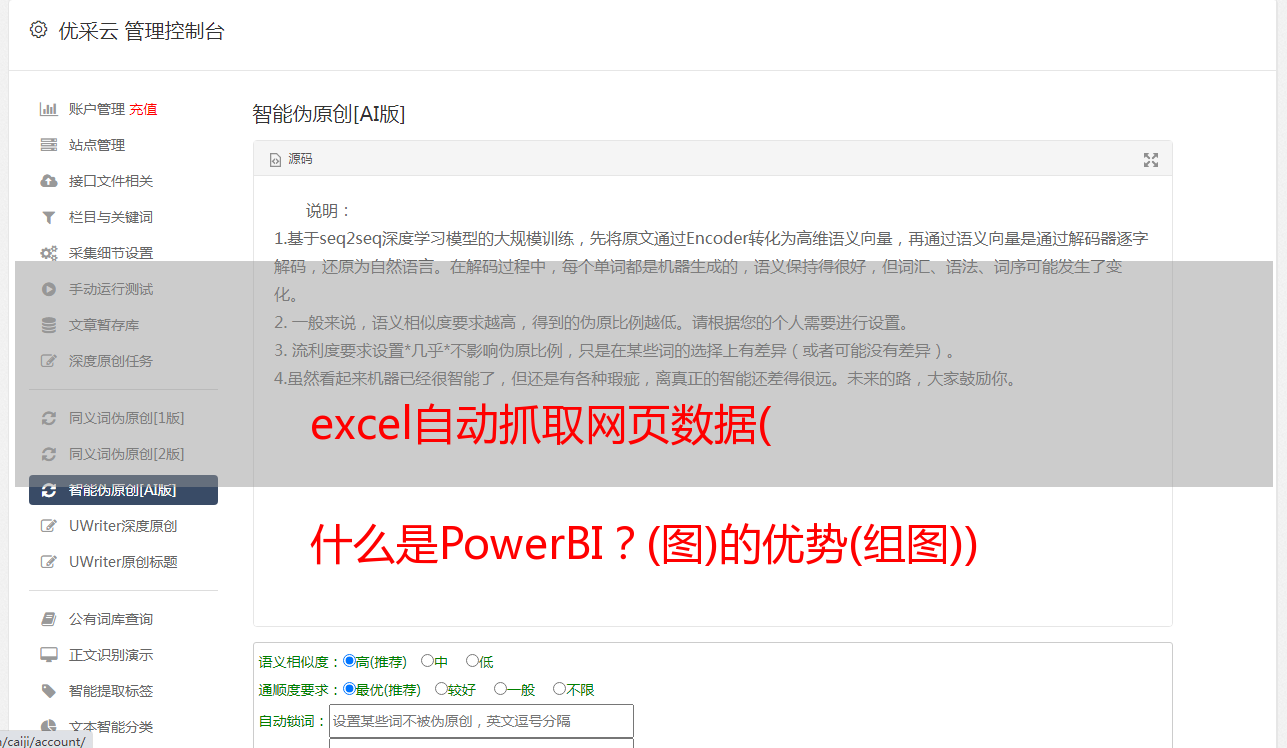This screenshot has height=748, width=1287.
Task: Click the tag icon for 智能提取标签
Action: click(48, 691)
